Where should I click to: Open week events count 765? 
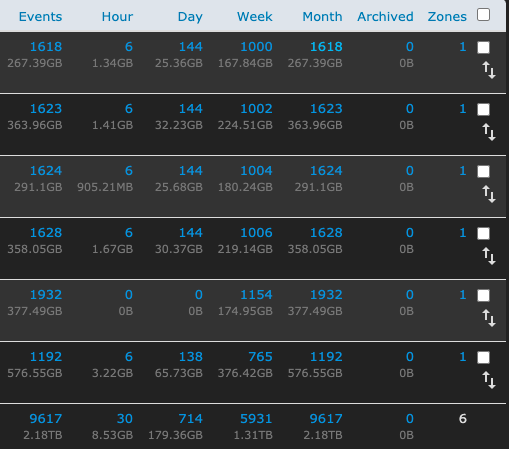pos(260,357)
